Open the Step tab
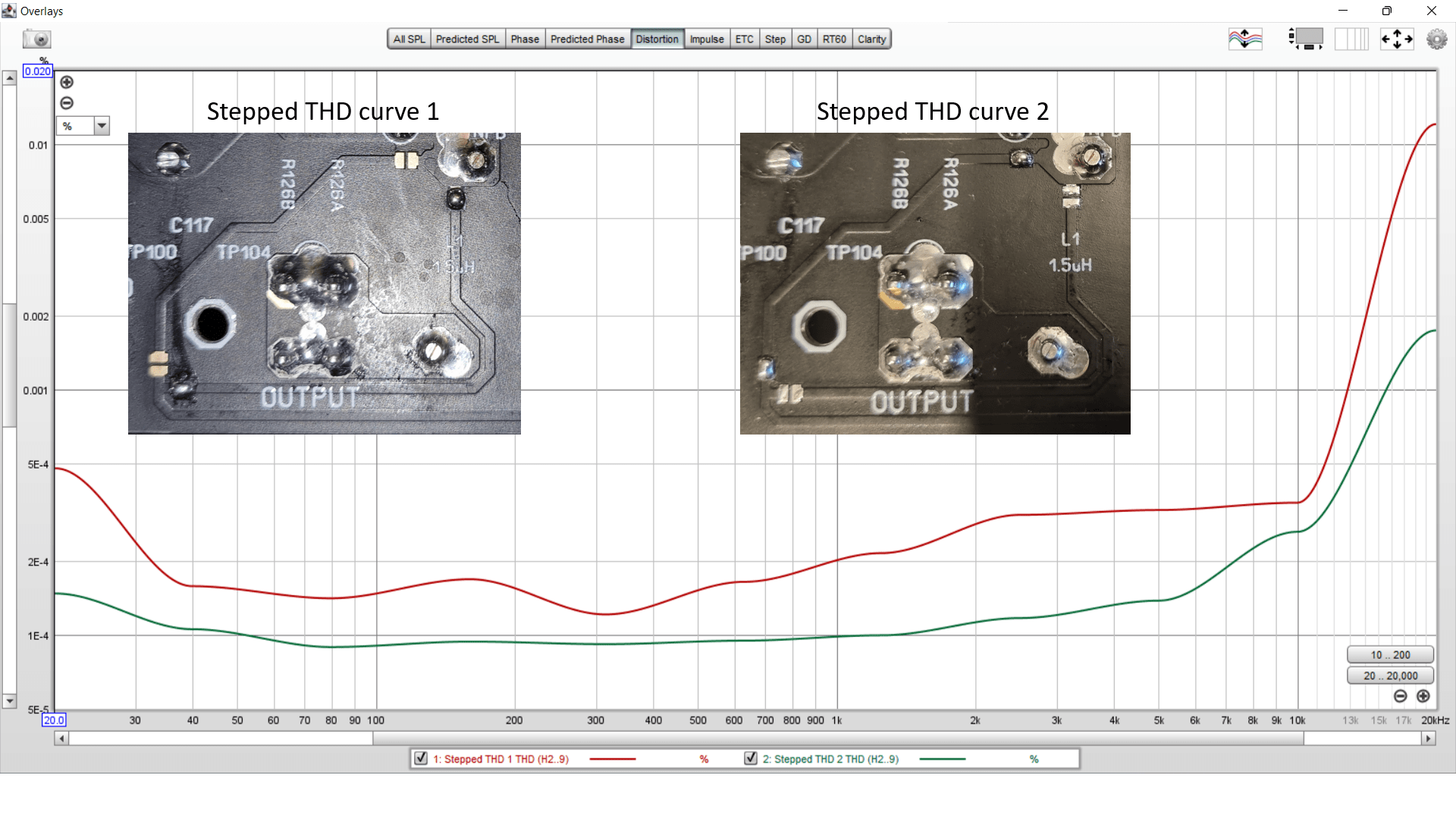This screenshot has height=819, width=1456. 775,39
